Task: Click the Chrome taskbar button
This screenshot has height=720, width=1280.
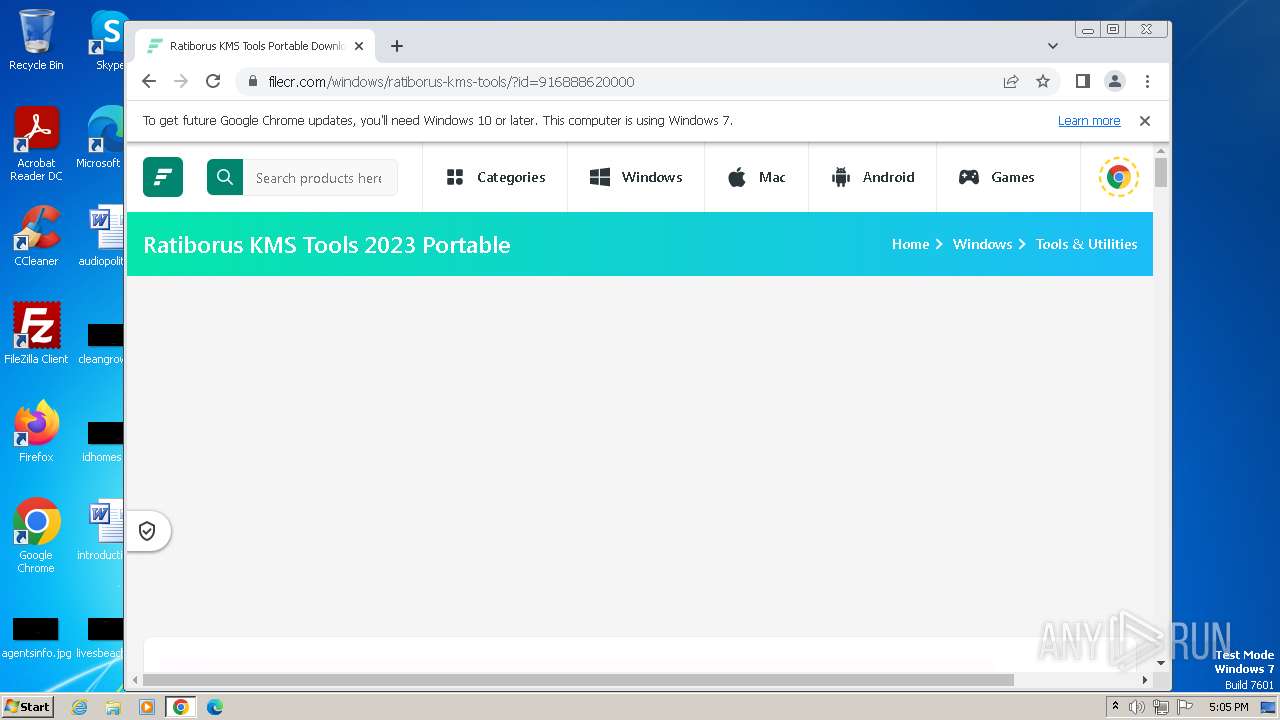Action: (x=181, y=707)
